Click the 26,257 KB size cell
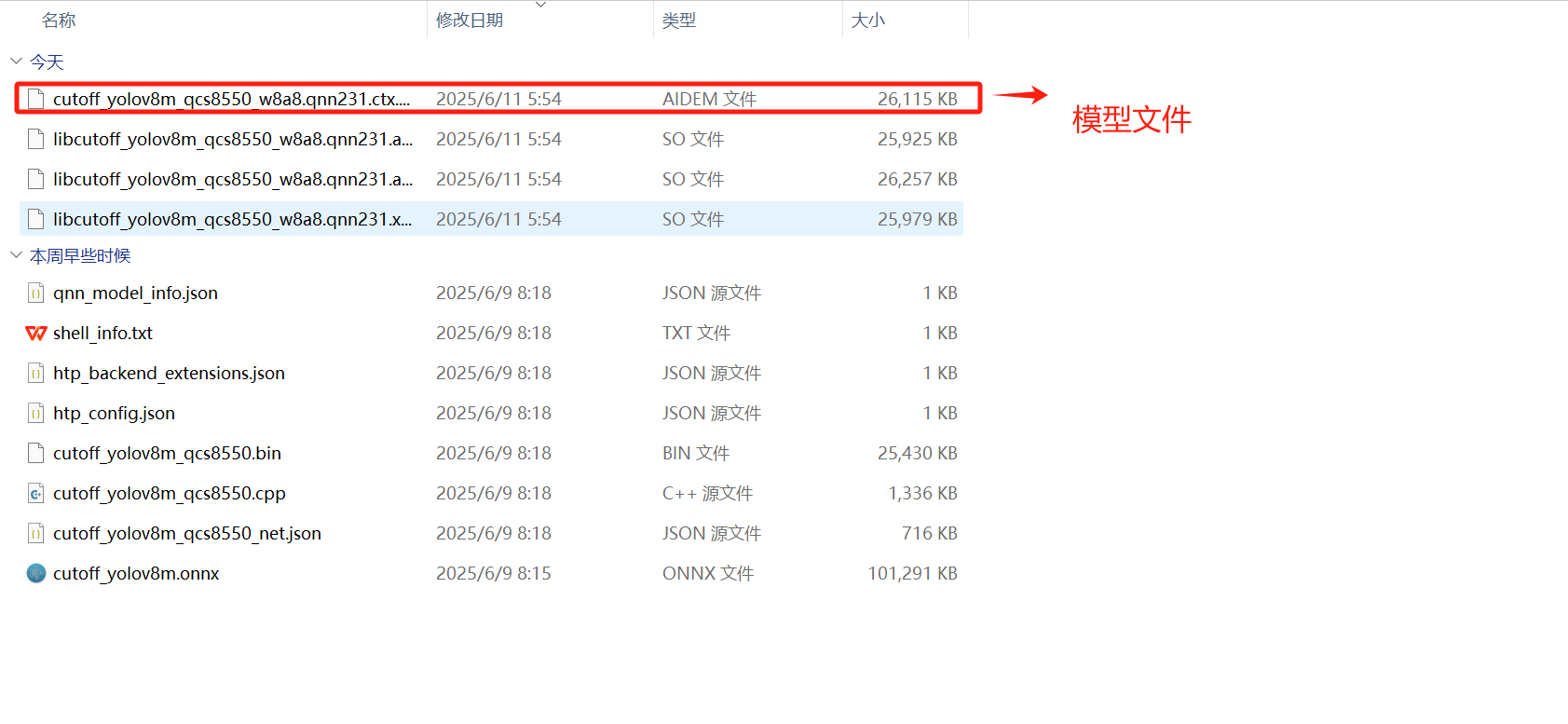Screen dimensions: 1568x724 point(918,179)
